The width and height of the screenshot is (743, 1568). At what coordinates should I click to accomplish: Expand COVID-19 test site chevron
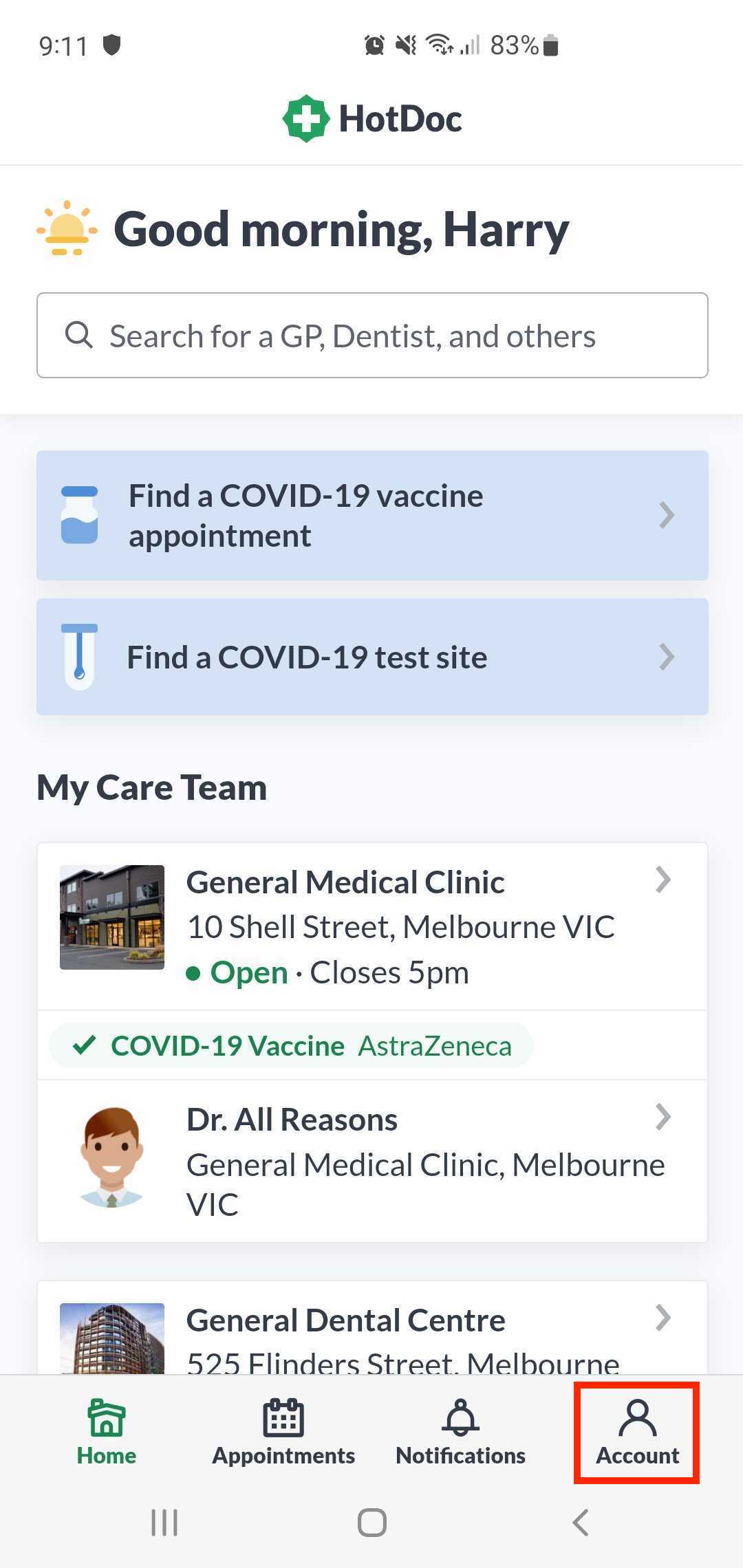[x=666, y=657]
